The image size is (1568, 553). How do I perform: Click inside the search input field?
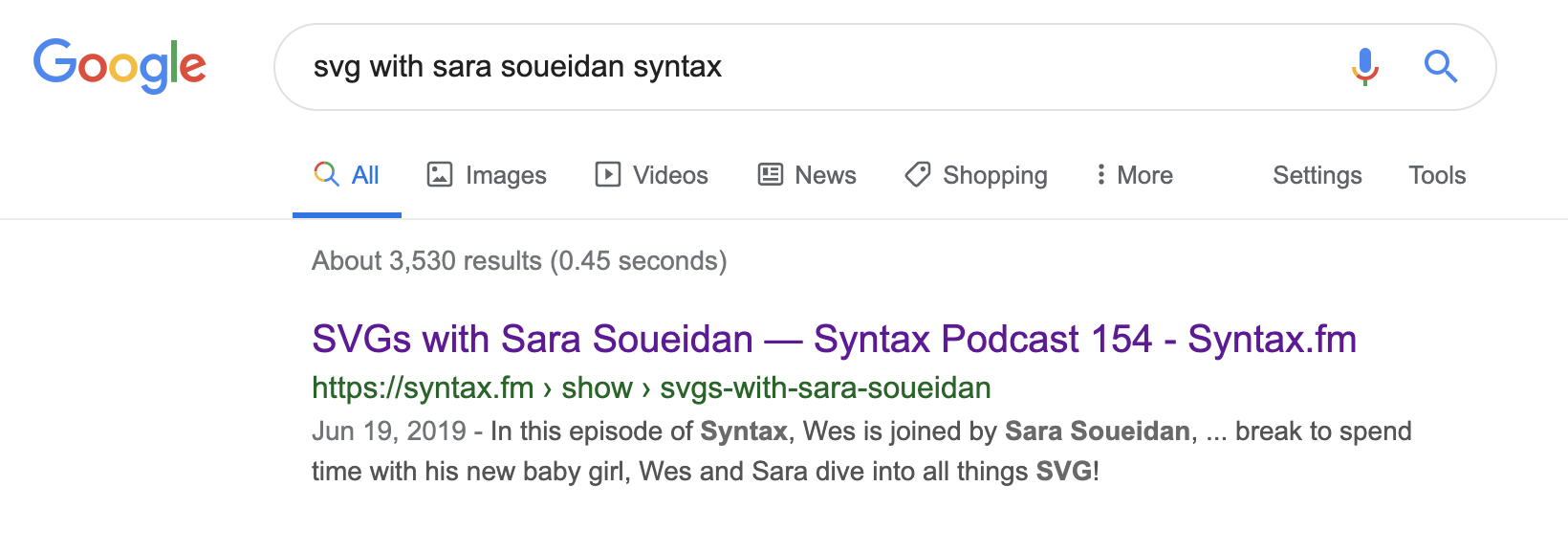pyautogui.click(x=669, y=67)
